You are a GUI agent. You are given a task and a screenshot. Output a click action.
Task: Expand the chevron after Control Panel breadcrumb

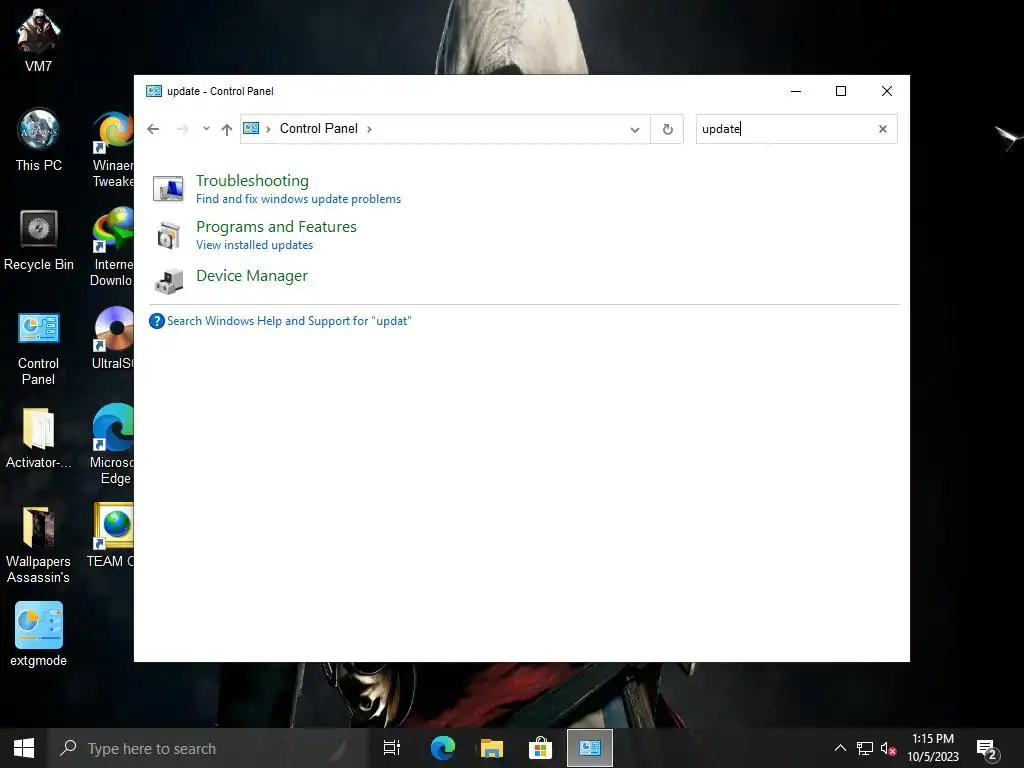(369, 129)
